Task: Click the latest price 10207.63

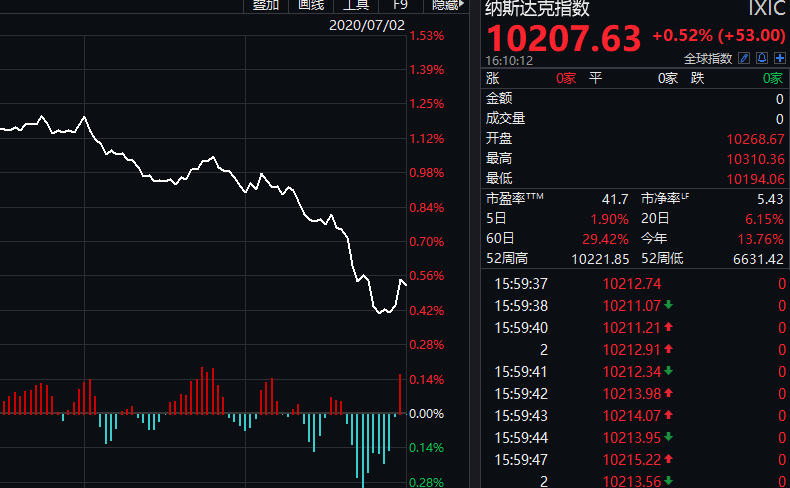Action: pyautogui.click(x=564, y=38)
